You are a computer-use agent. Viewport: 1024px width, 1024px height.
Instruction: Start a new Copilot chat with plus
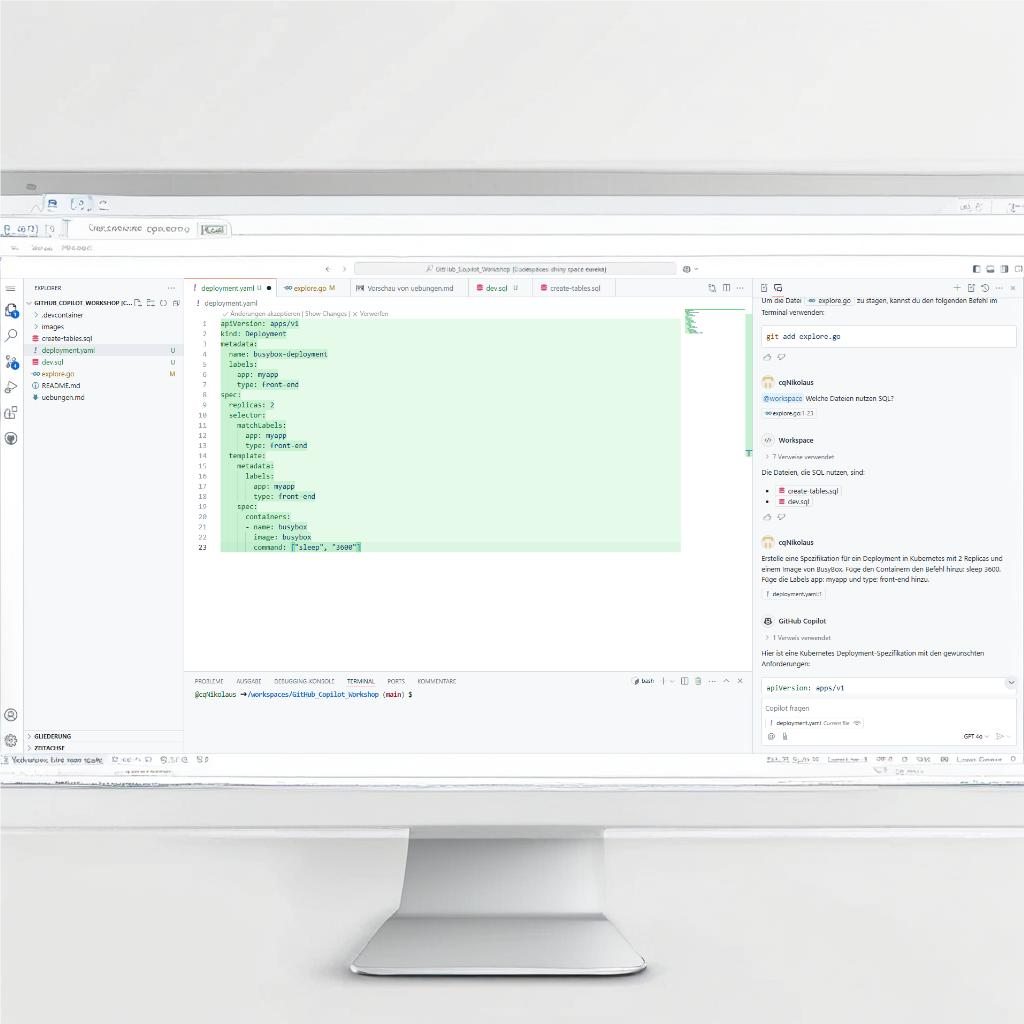pyautogui.click(x=957, y=288)
